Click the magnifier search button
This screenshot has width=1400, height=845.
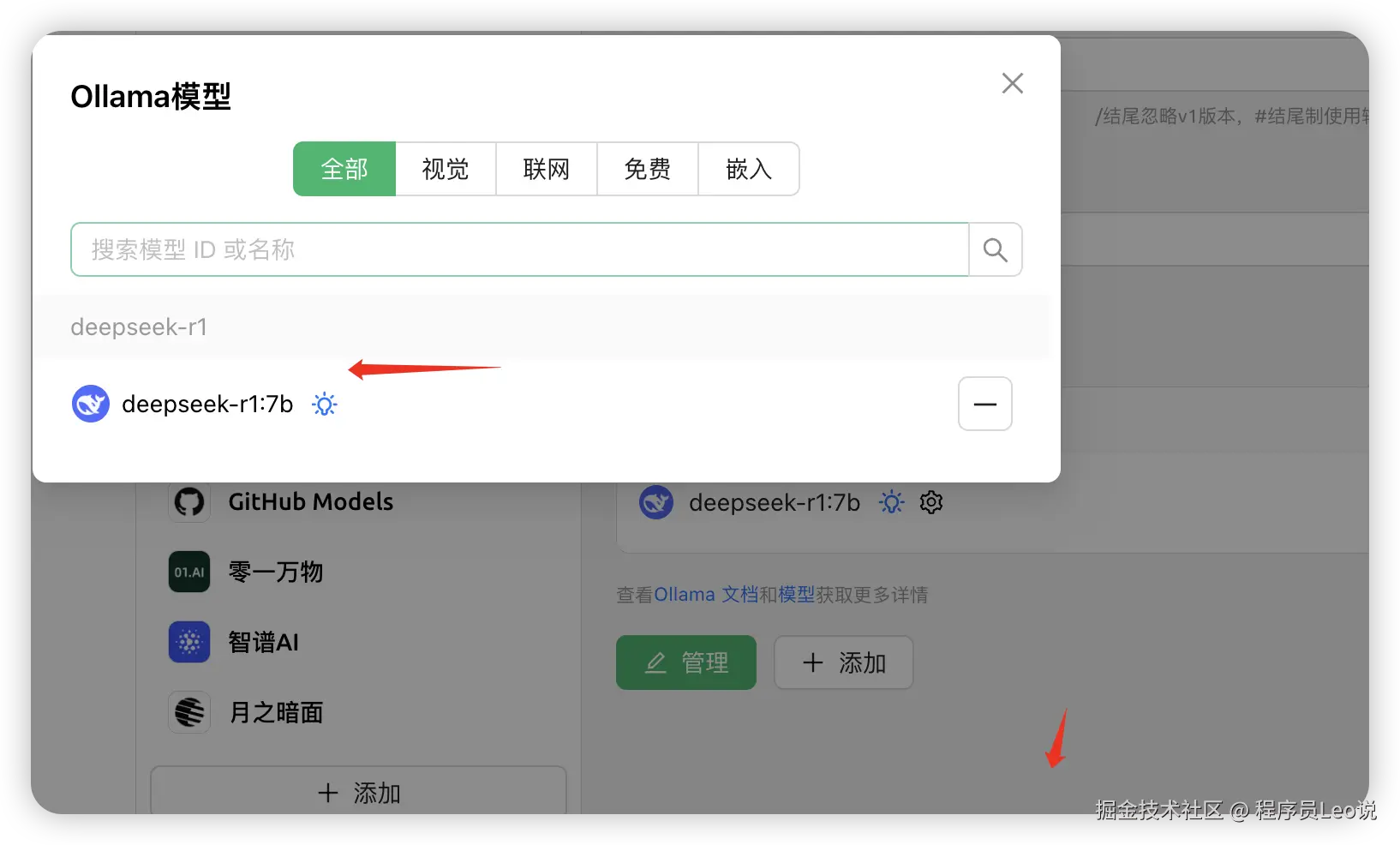click(996, 249)
